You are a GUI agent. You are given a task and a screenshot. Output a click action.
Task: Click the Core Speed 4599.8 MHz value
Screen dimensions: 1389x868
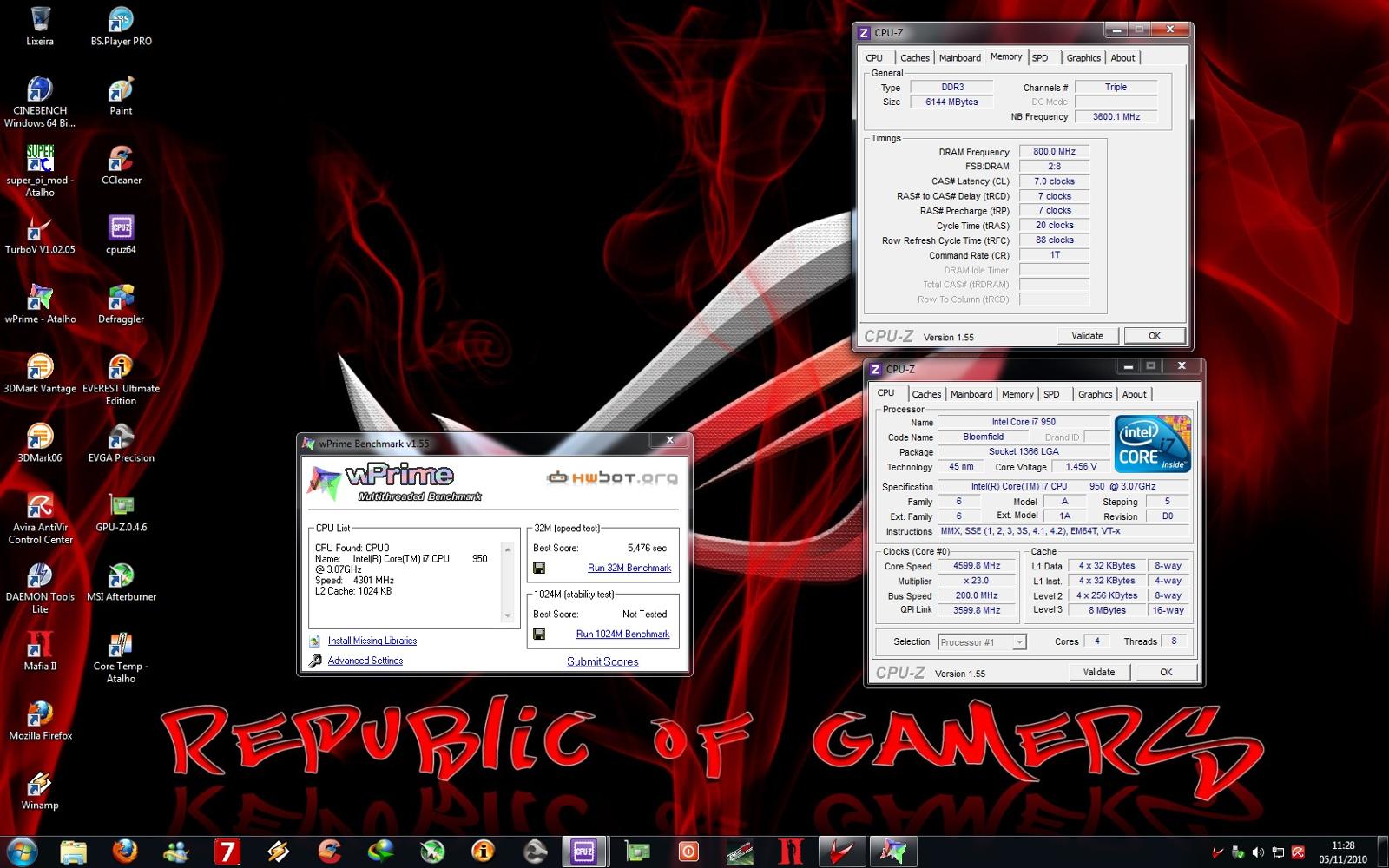[x=977, y=566]
